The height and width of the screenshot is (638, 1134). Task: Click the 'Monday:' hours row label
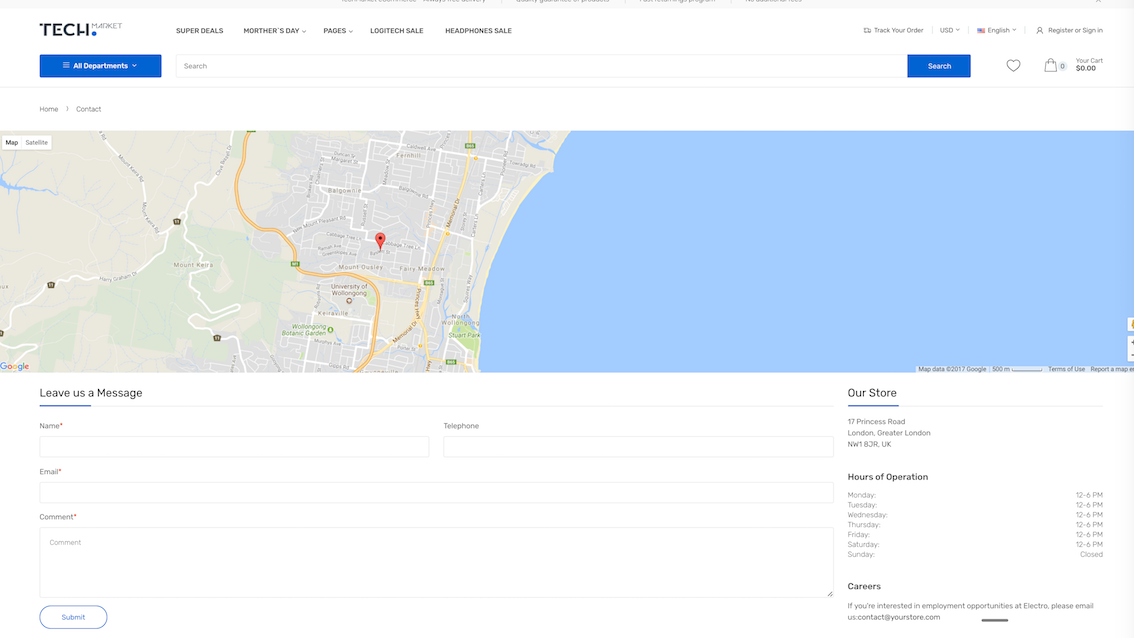pos(862,495)
